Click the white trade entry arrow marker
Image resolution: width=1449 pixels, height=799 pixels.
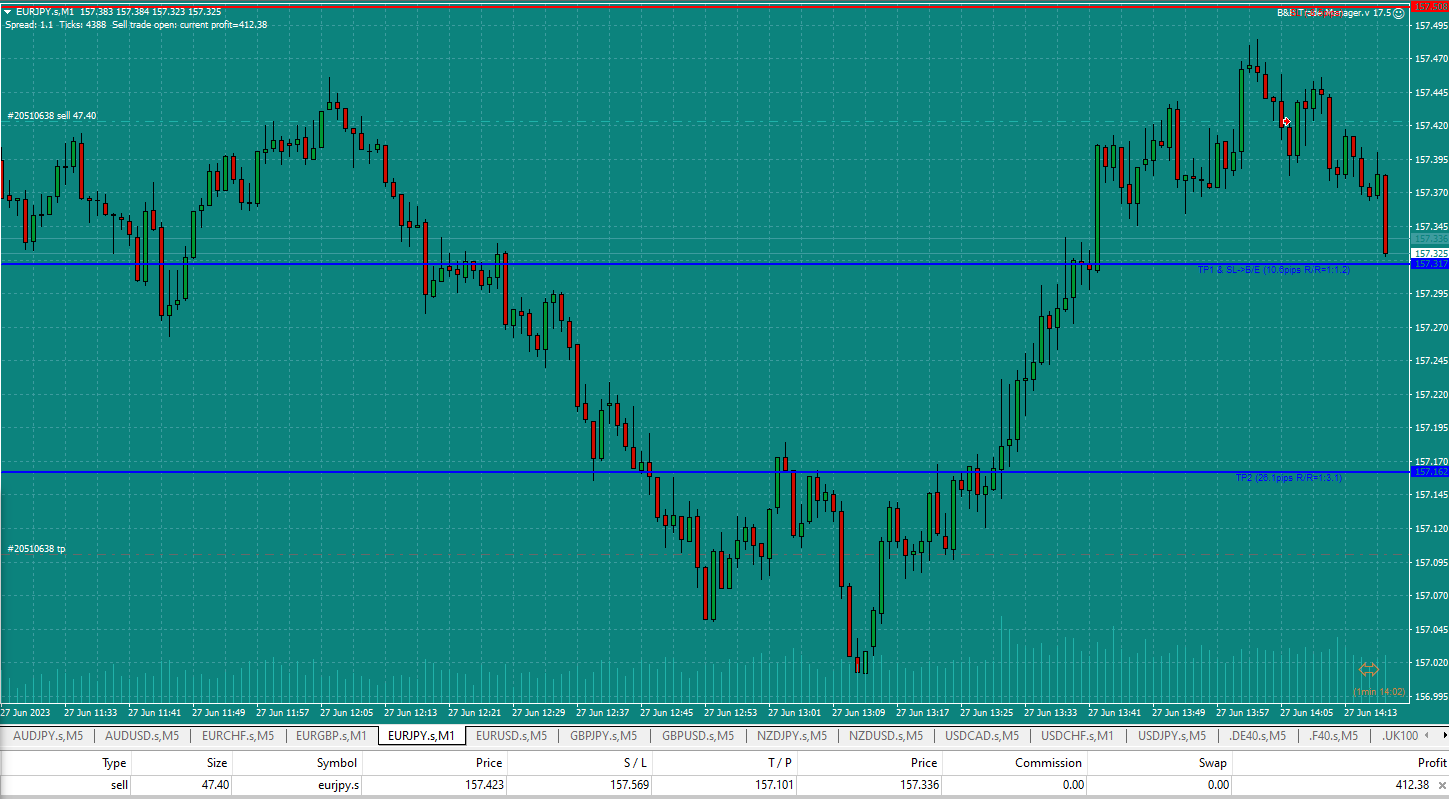point(1286,122)
